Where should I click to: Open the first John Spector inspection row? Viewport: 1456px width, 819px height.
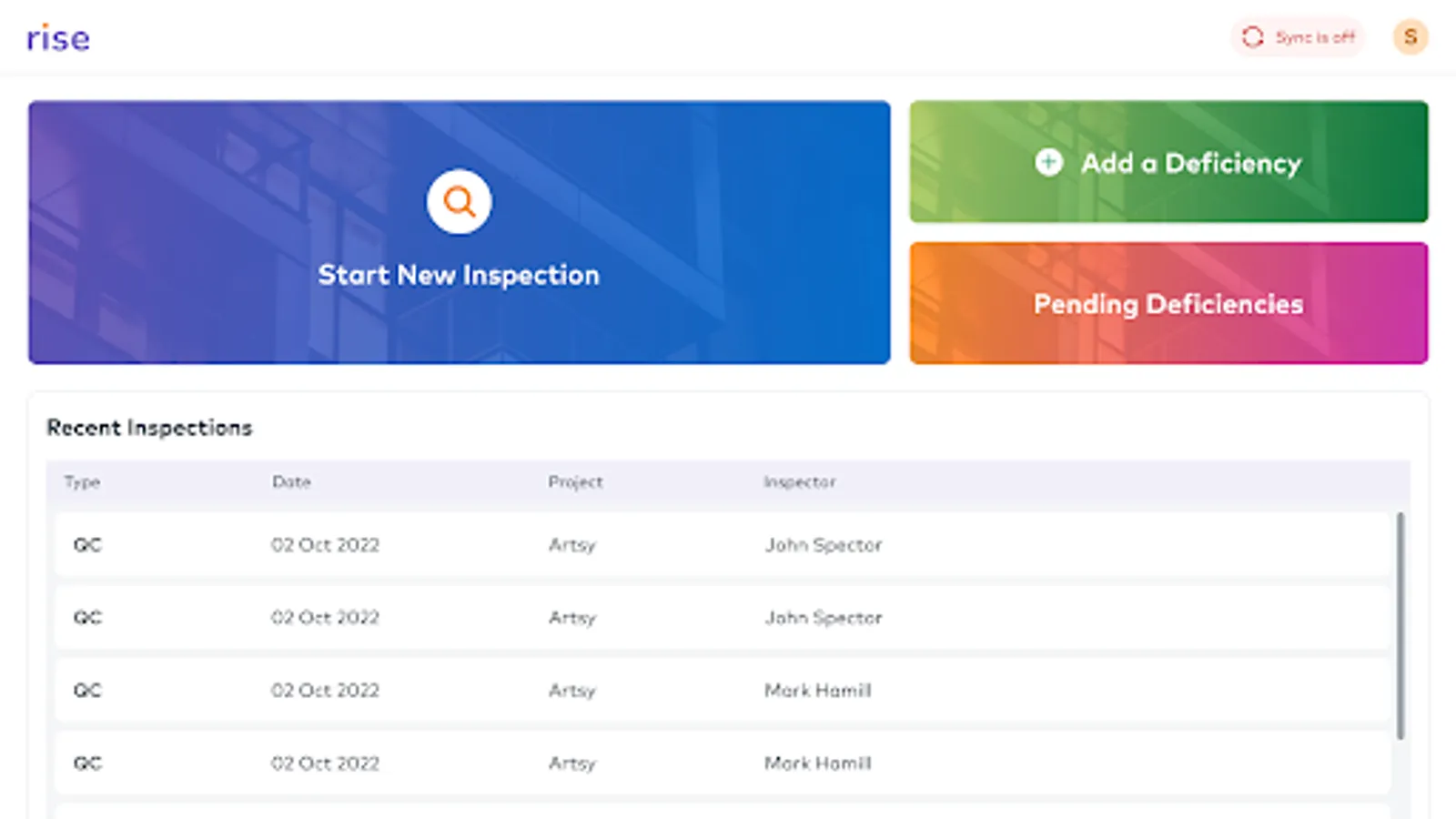(823, 545)
